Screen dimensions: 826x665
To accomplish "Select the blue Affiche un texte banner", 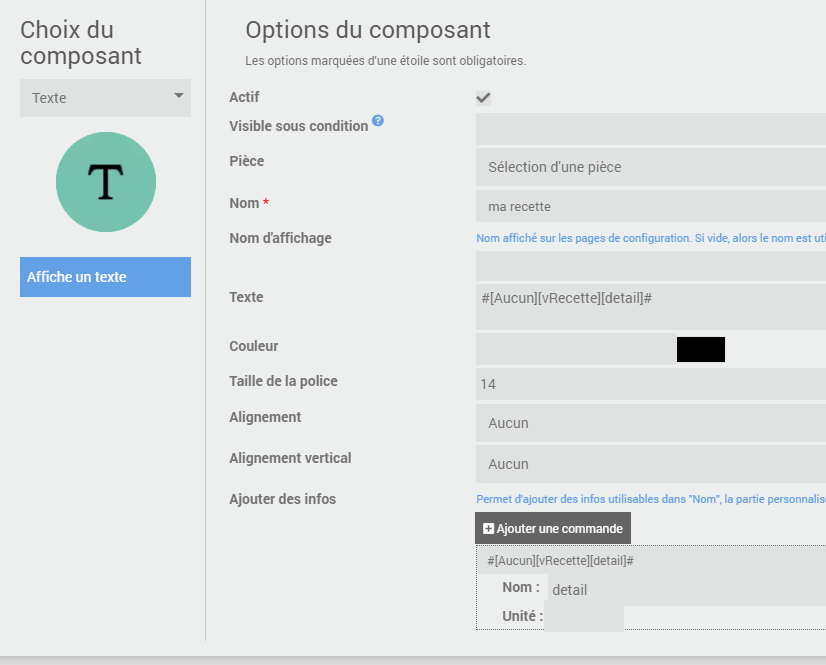I will tap(105, 277).
